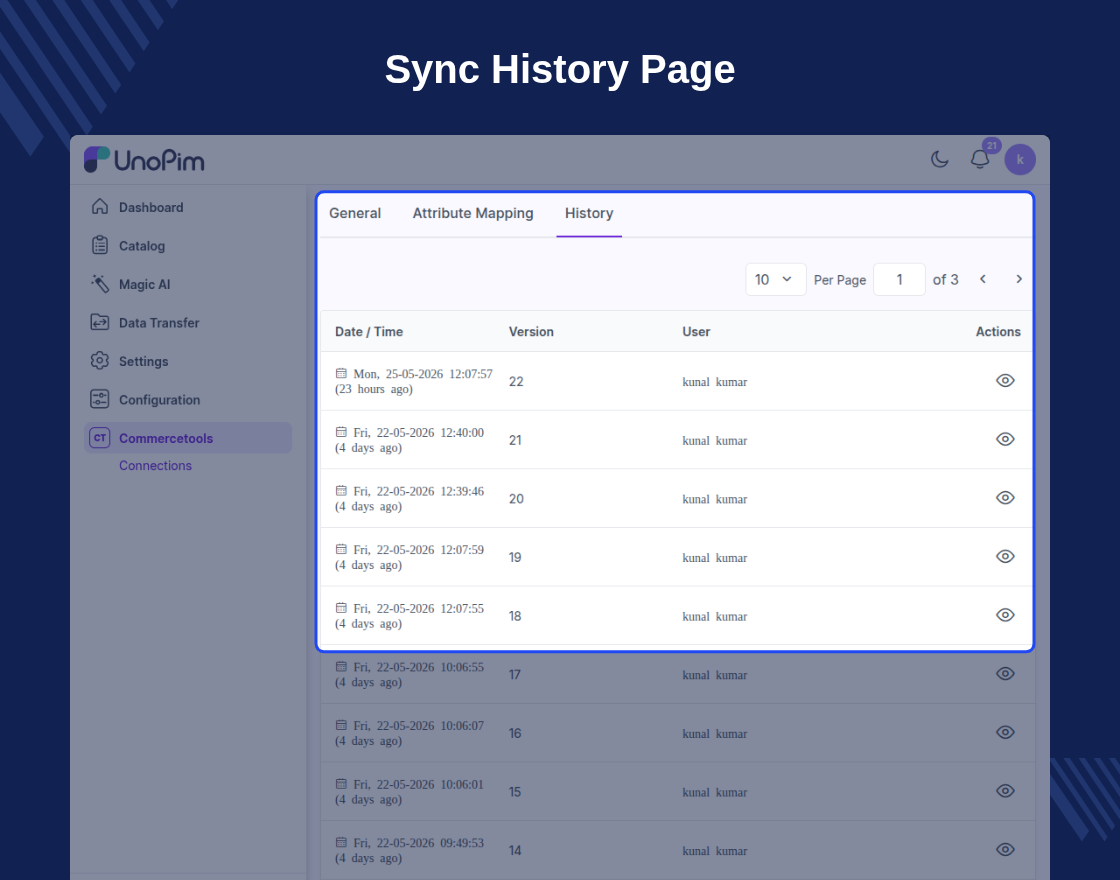
Task: Click the notification count badge 21
Action: click(x=991, y=145)
